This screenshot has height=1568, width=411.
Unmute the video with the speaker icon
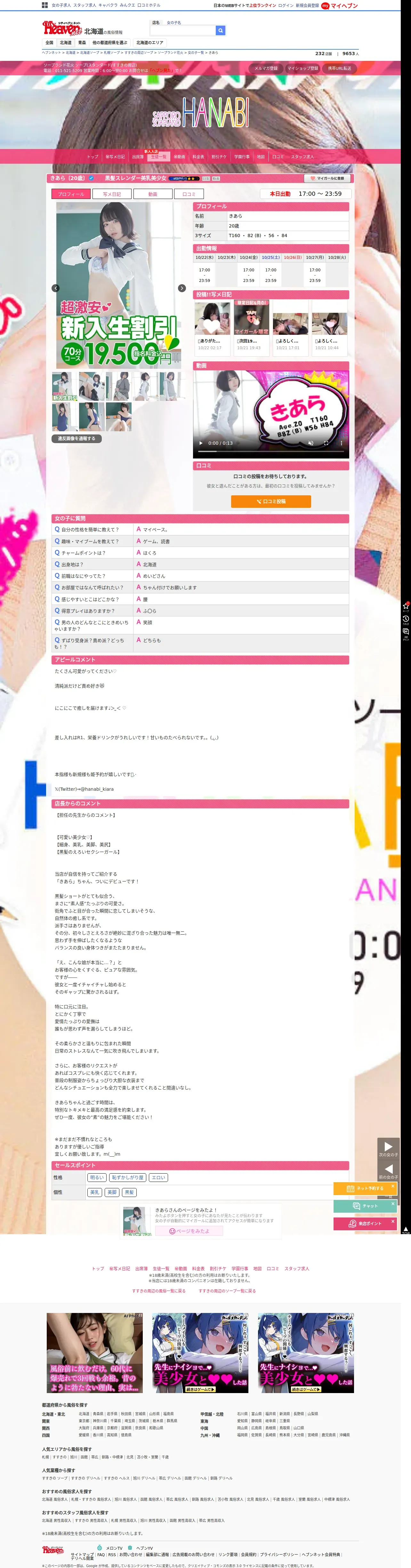click(x=310, y=443)
